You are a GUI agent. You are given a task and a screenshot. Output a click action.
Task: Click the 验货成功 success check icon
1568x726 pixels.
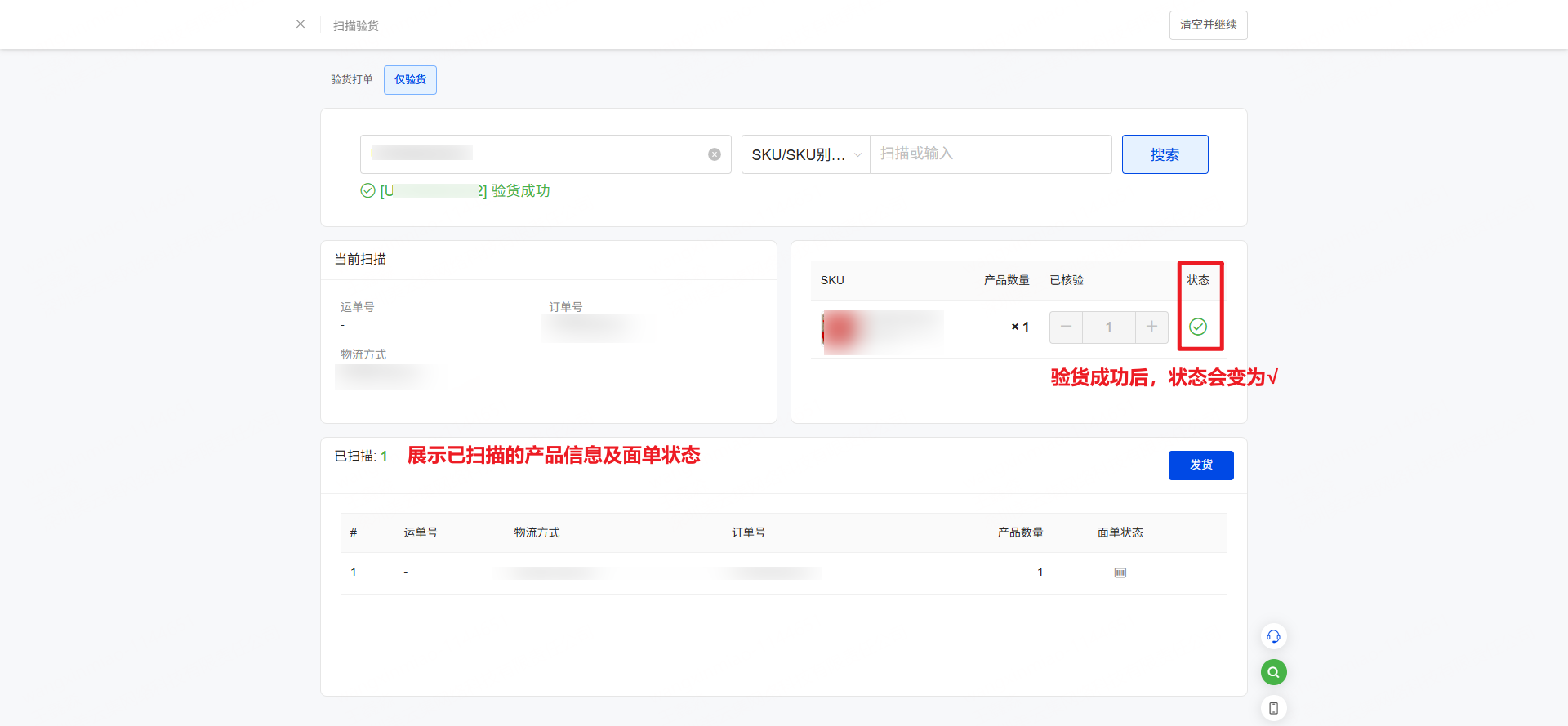click(368, 191)
